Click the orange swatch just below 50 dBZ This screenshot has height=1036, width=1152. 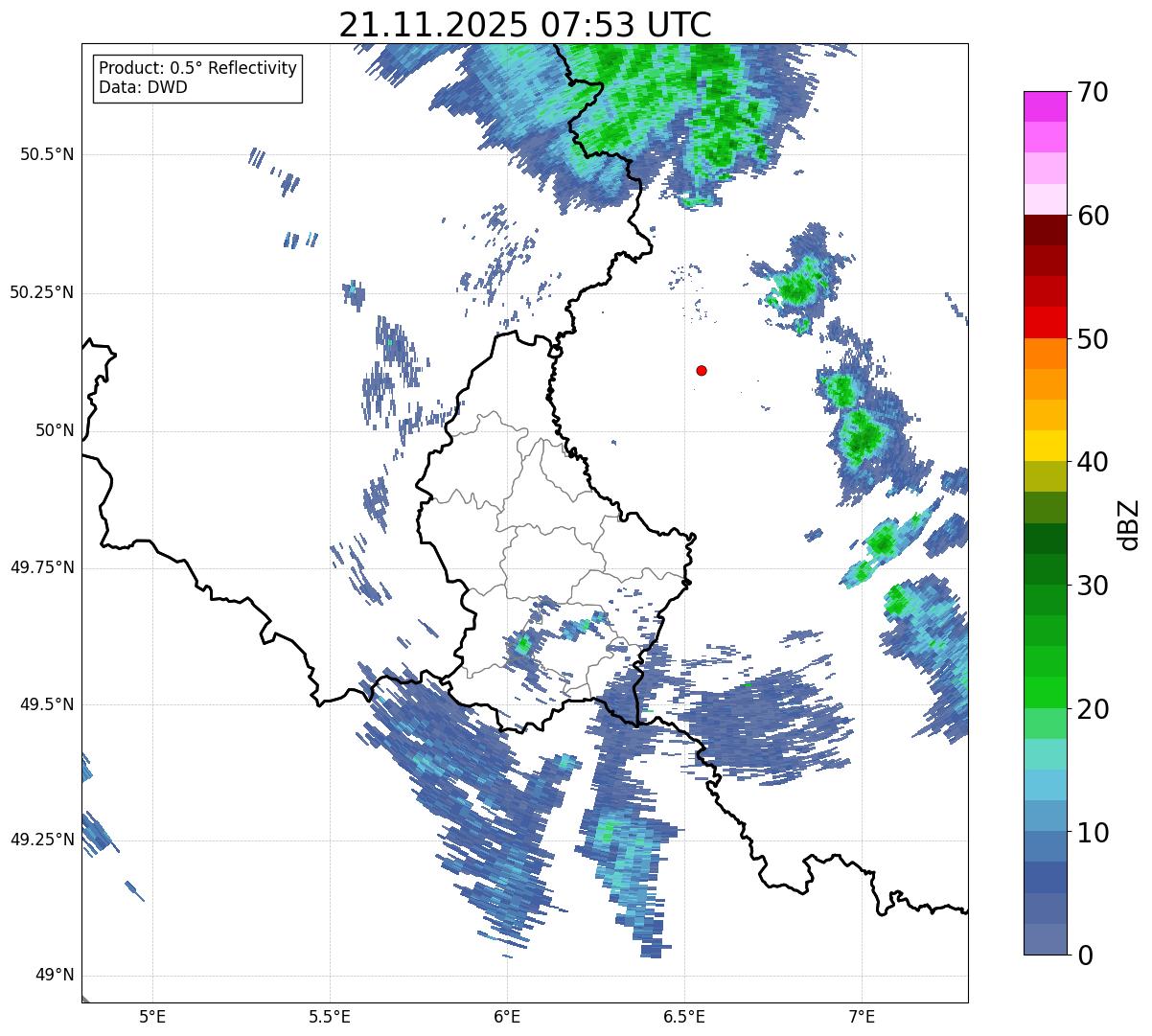1046,354
